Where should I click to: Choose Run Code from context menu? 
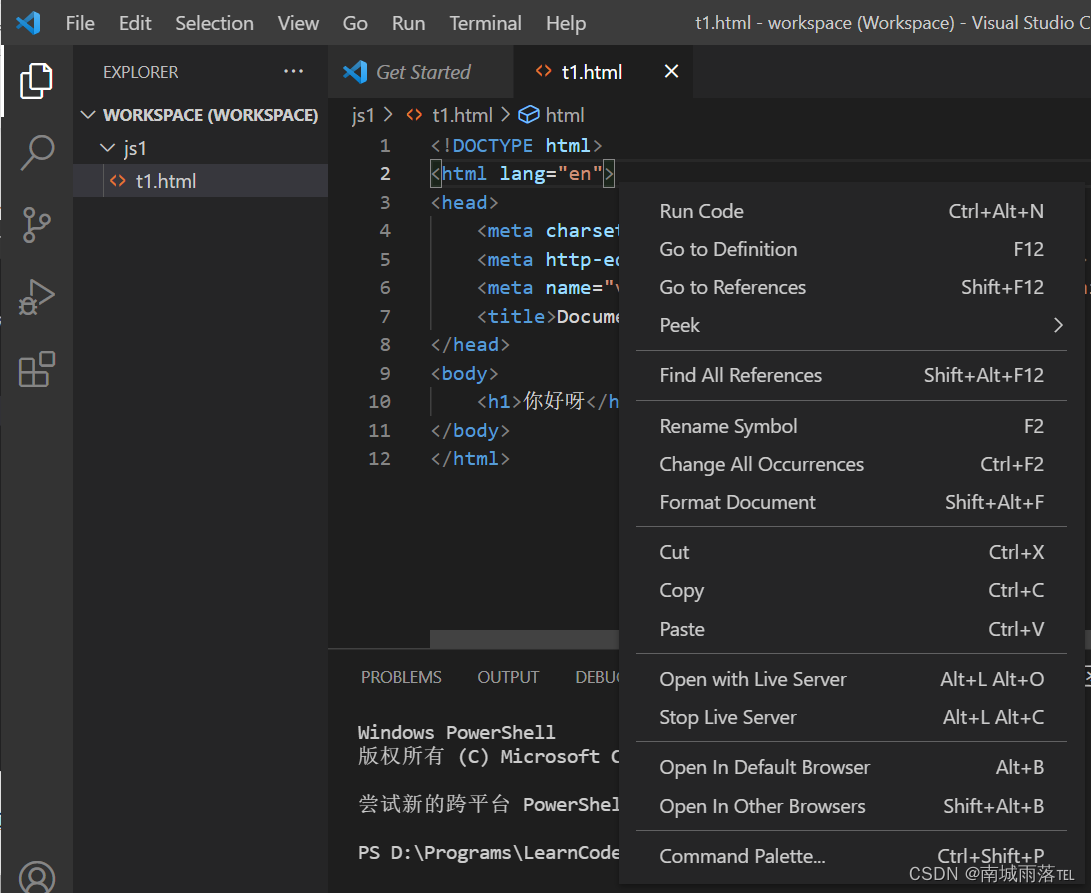pyautogui.click(x=851, y=211)
